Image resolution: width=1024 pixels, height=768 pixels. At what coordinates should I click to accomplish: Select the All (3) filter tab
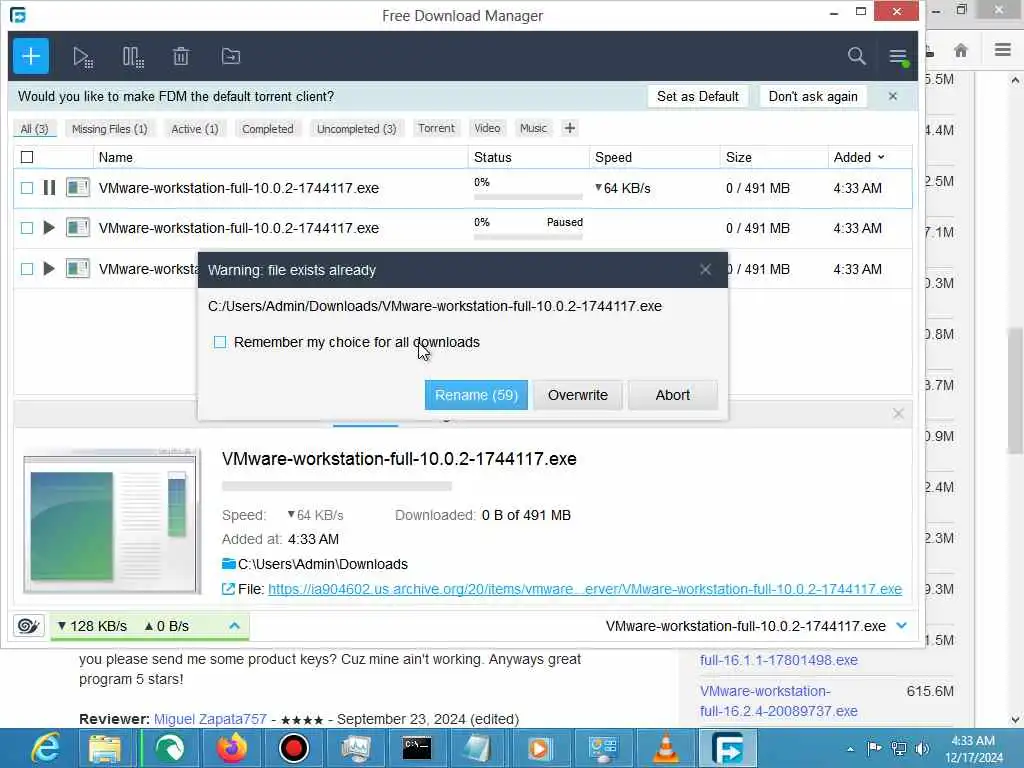click(35, 129)
